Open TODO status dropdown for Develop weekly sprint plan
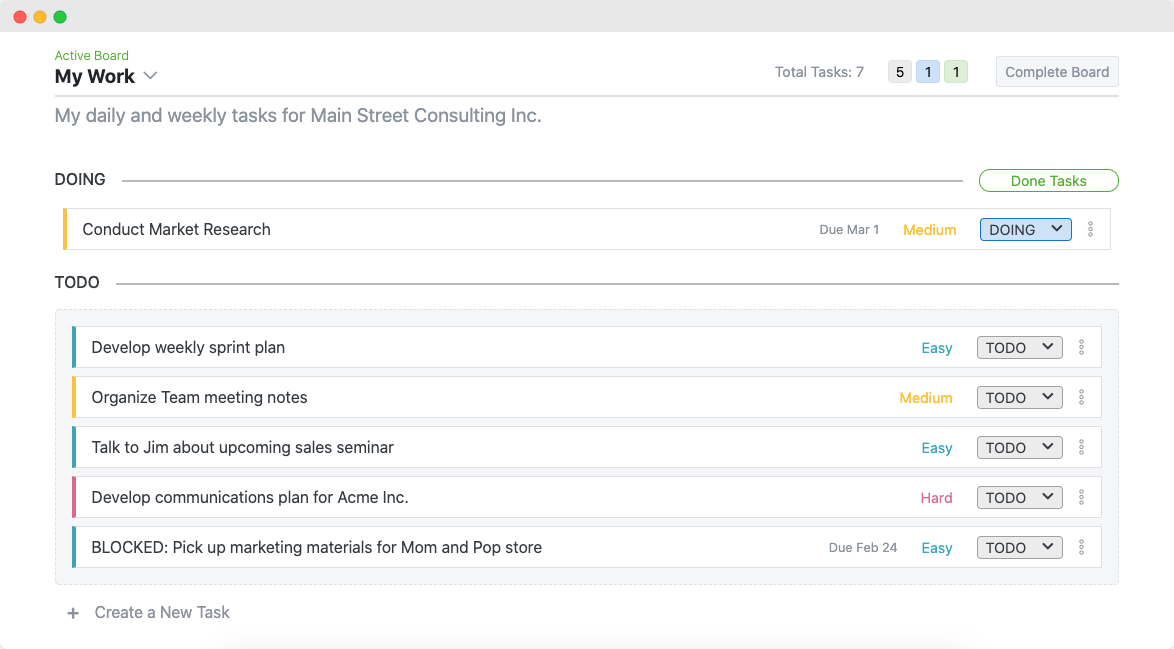Image resolution: width=1174 pixels, height=649 pixels. (x=1019, y=347)
